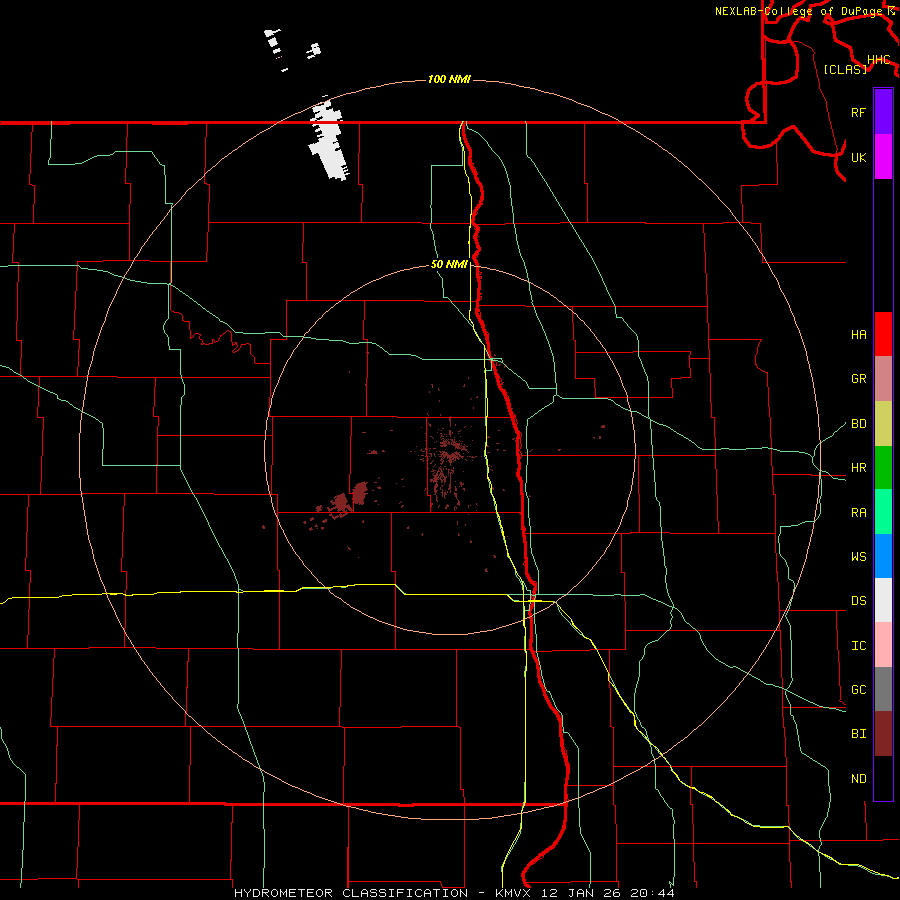
Task: Click the RF purple legend color swatch
Action: [883, 112]
